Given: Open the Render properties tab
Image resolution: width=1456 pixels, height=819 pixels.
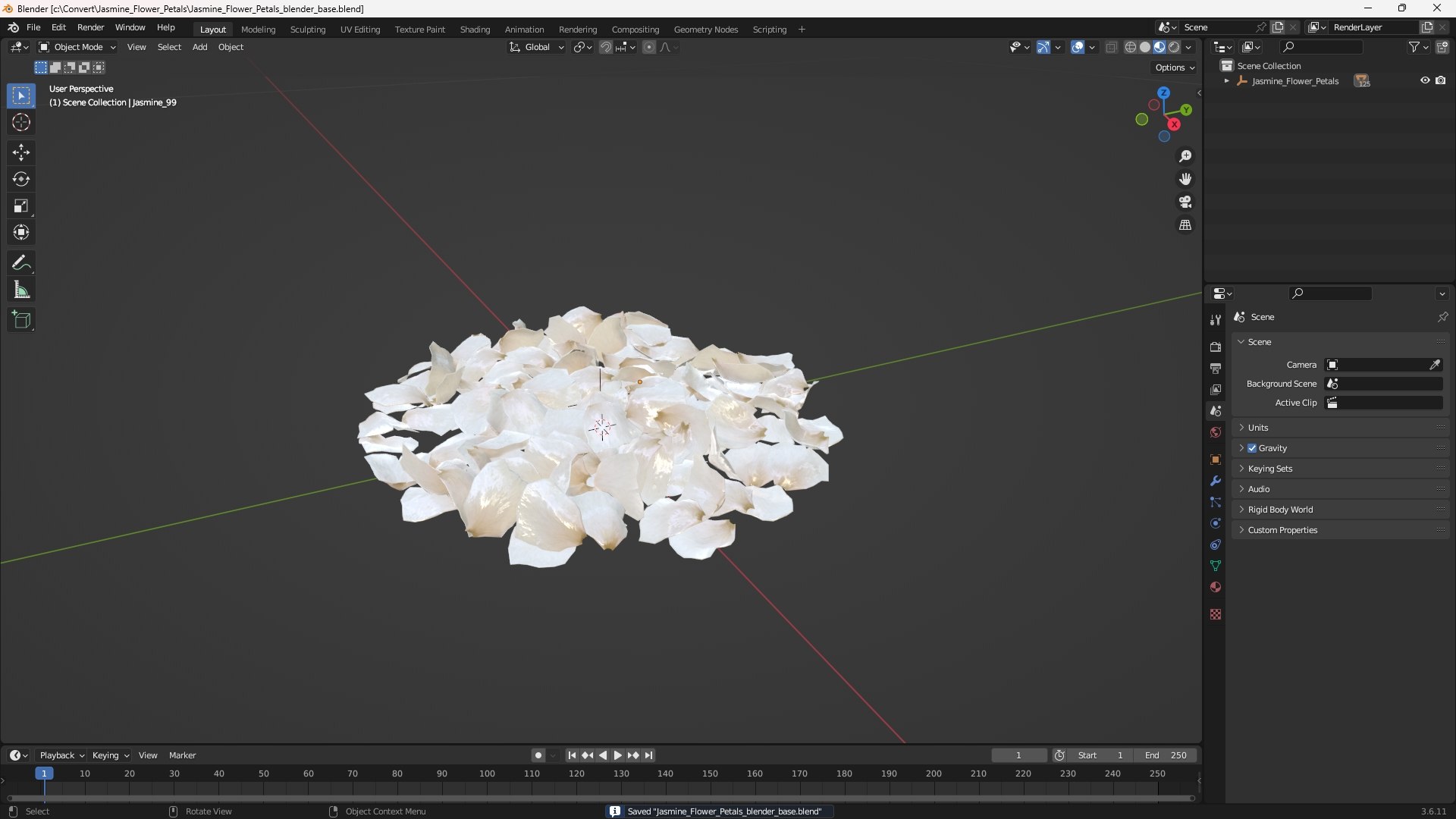Looking at the screenshot, I should coord(1216,347).
